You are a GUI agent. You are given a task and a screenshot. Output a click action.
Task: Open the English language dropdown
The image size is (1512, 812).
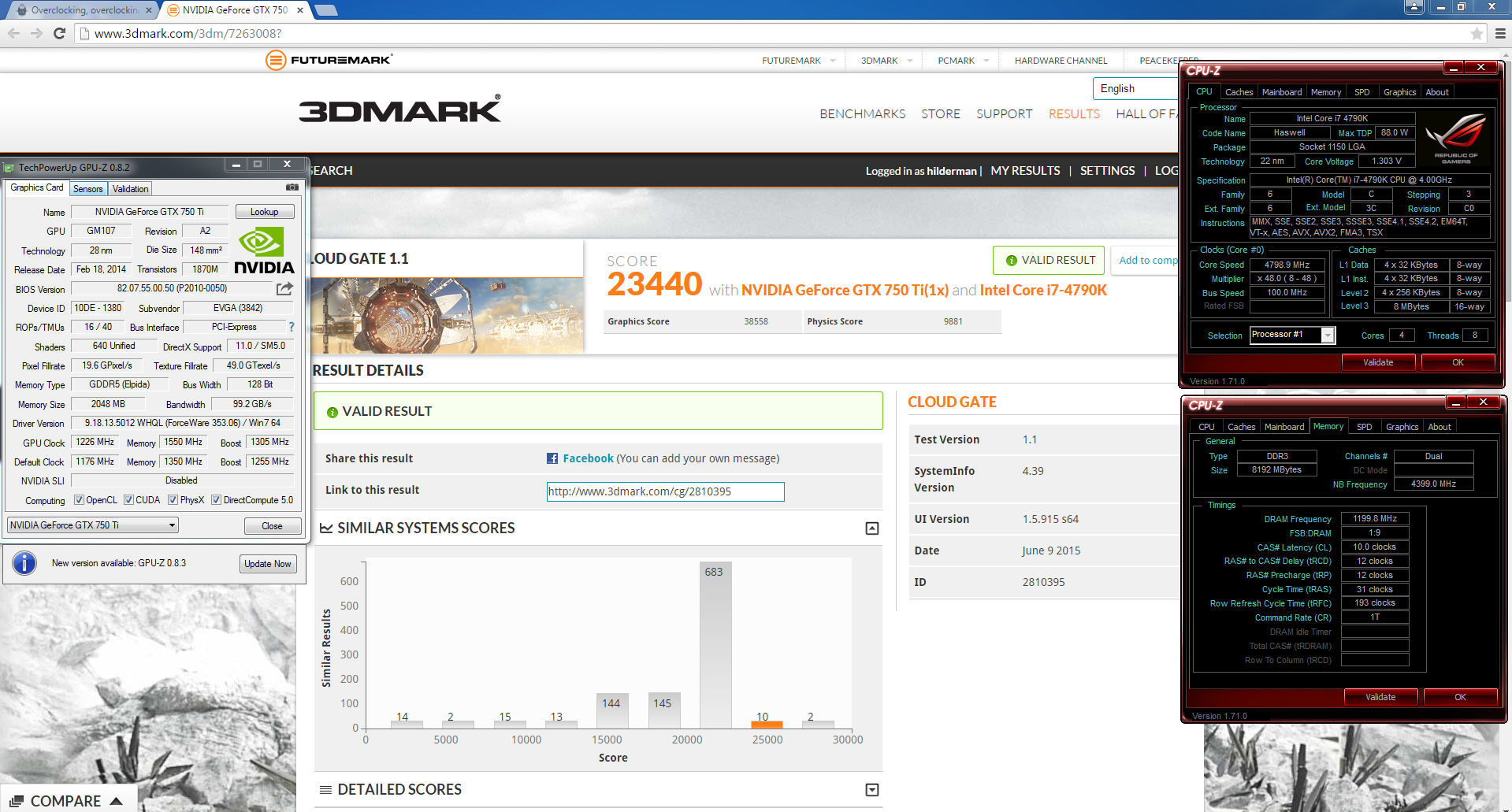pyautogui.click(x=1135, y=89)
